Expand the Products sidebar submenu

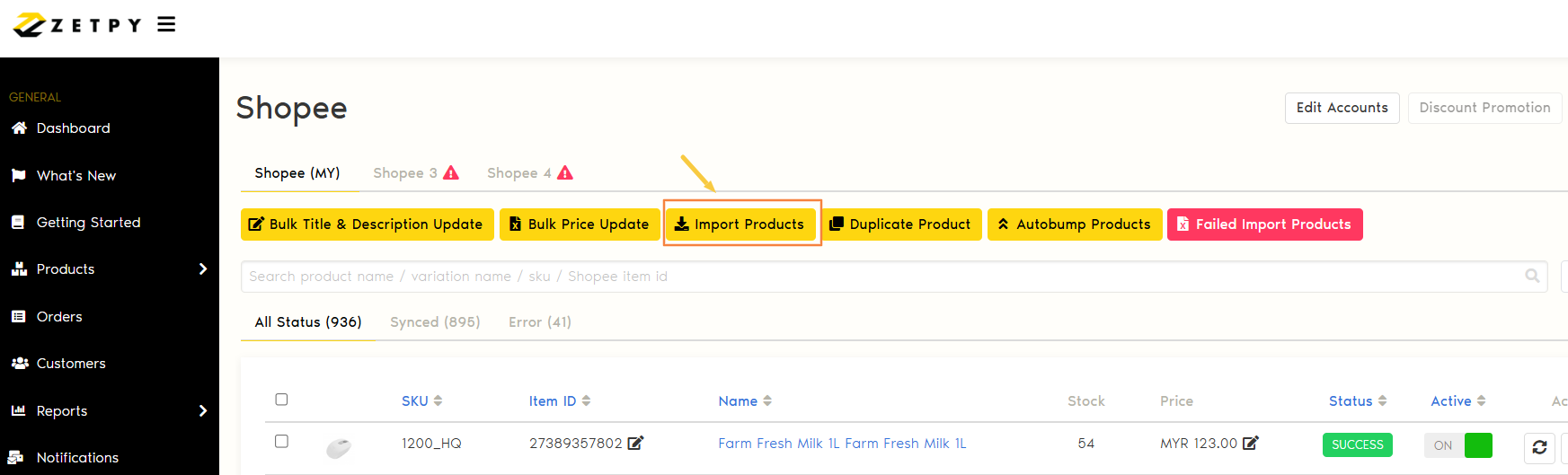pyautogui.click(x=202, y=269)
